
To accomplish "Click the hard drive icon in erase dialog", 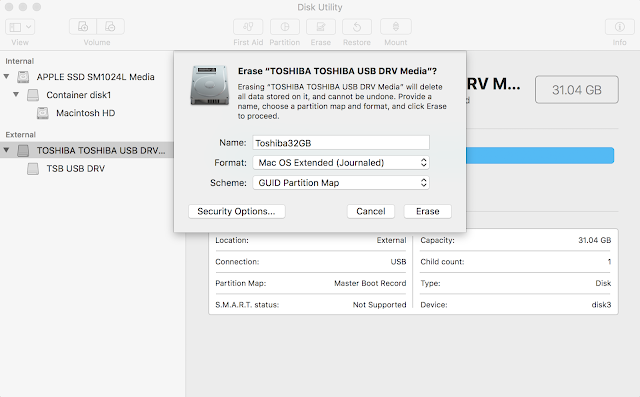I will [x=209, y=85].
